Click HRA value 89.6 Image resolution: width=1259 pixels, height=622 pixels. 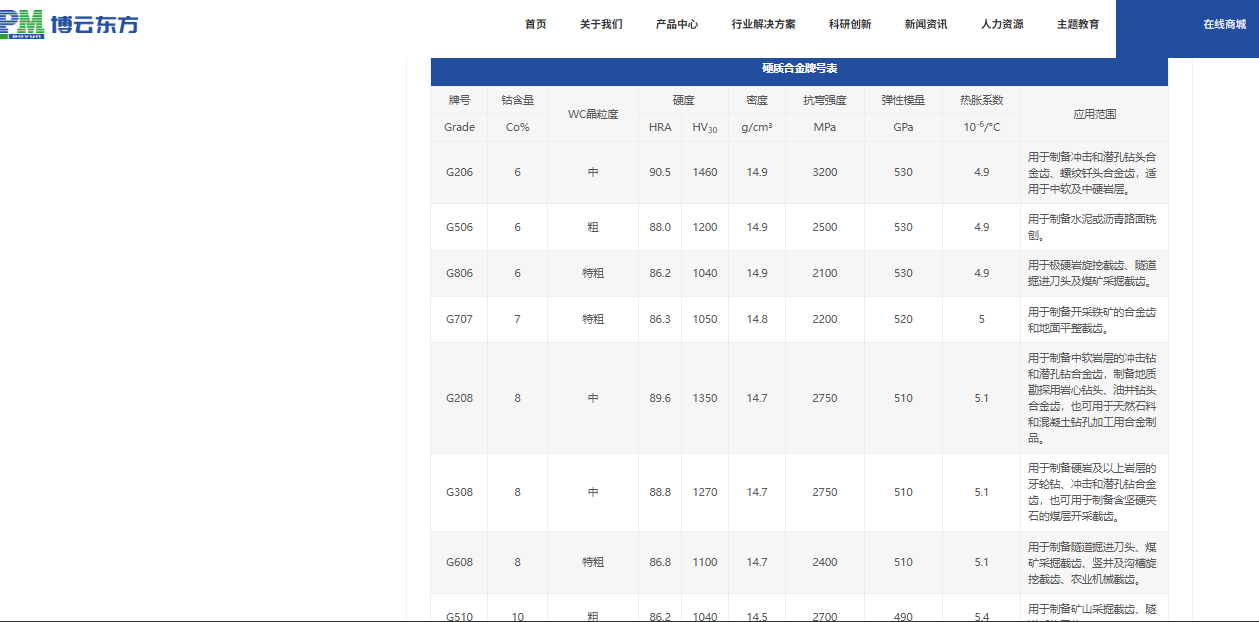pos(660,398)
